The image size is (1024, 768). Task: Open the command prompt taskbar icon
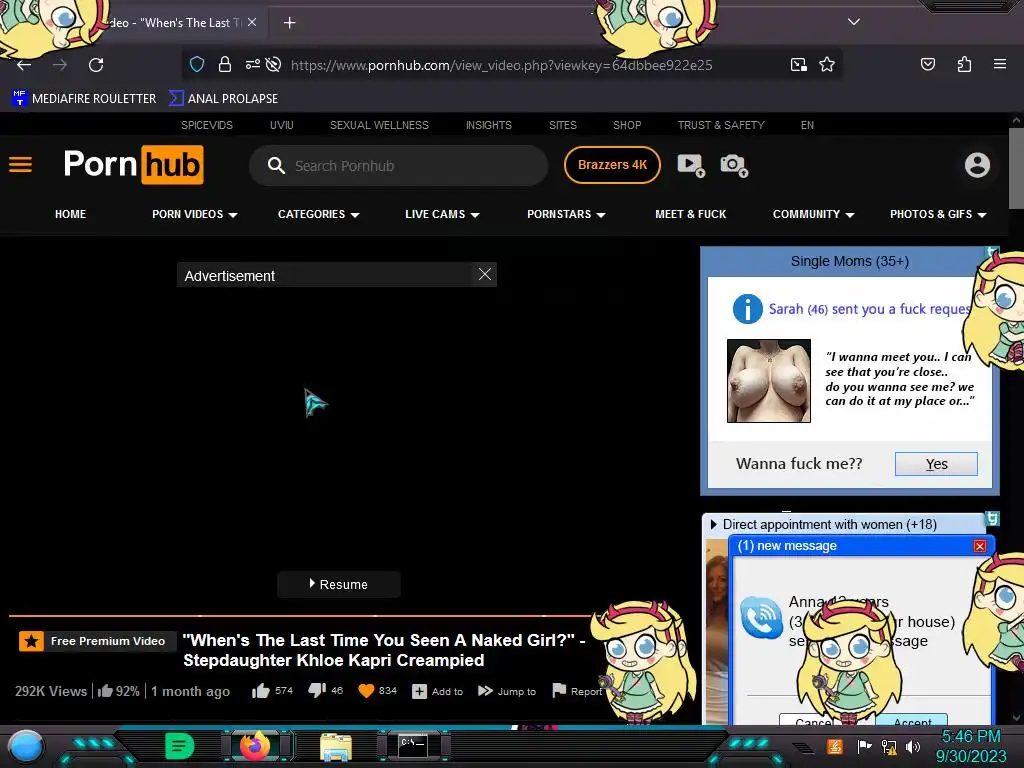tap(413, 746)
